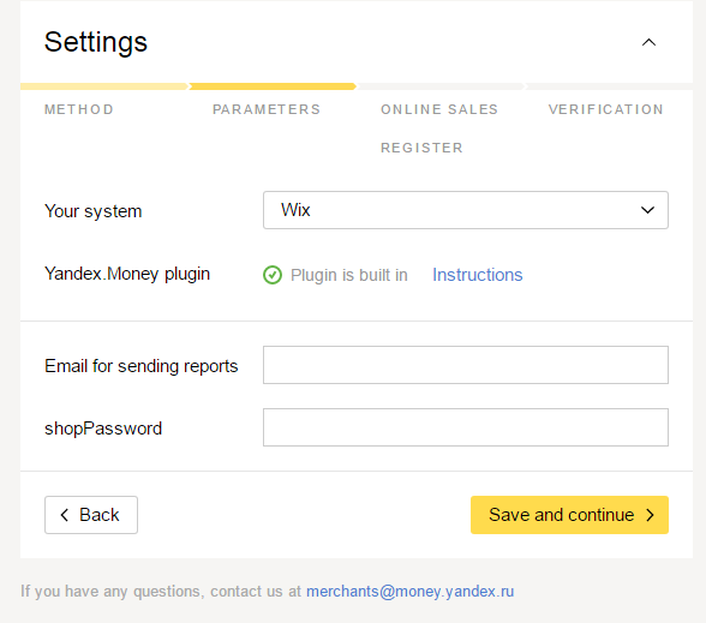The height and width of the screenshot is (623, 706).
Task: Click the green plugin built-in checkmark icon
Action: (x=272, y=275)
